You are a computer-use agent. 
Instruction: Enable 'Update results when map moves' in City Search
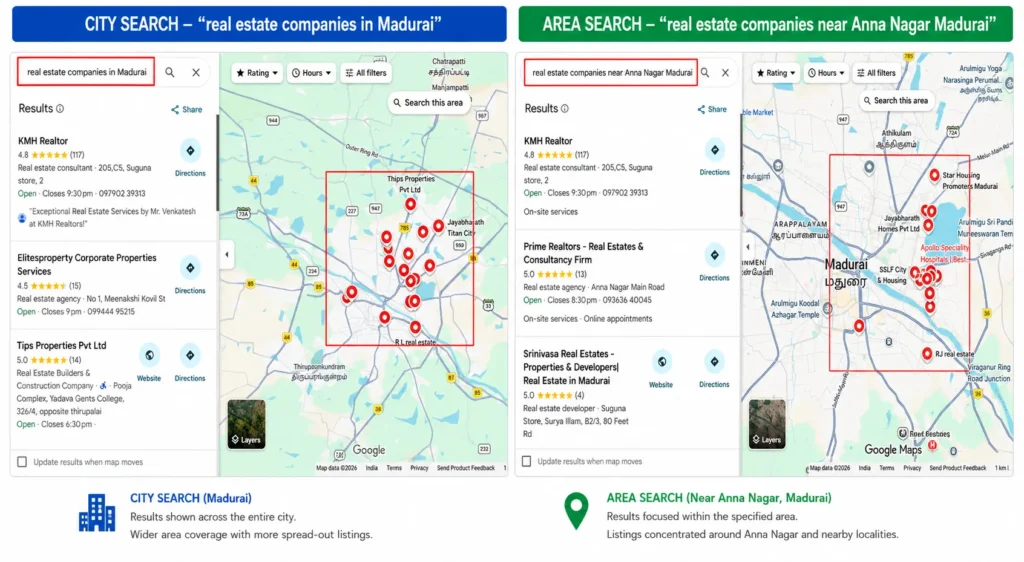pos(22,462)
